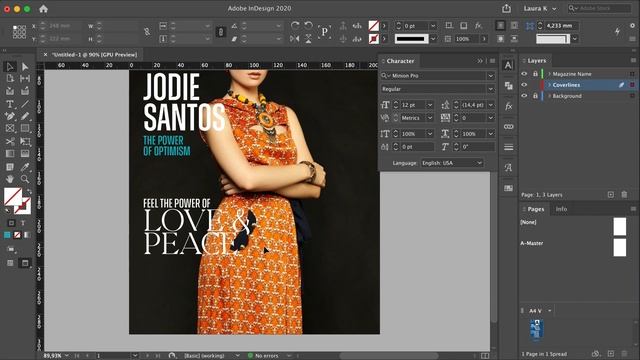
Task: Expand the Background layer
Action: (549, 96)
